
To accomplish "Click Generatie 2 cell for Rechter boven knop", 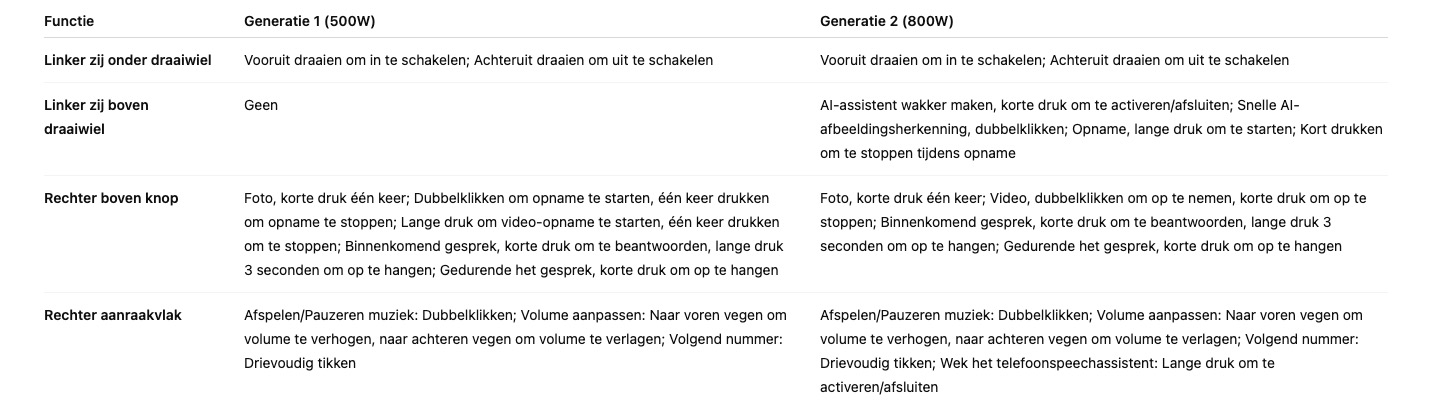I will (1093, 222).
